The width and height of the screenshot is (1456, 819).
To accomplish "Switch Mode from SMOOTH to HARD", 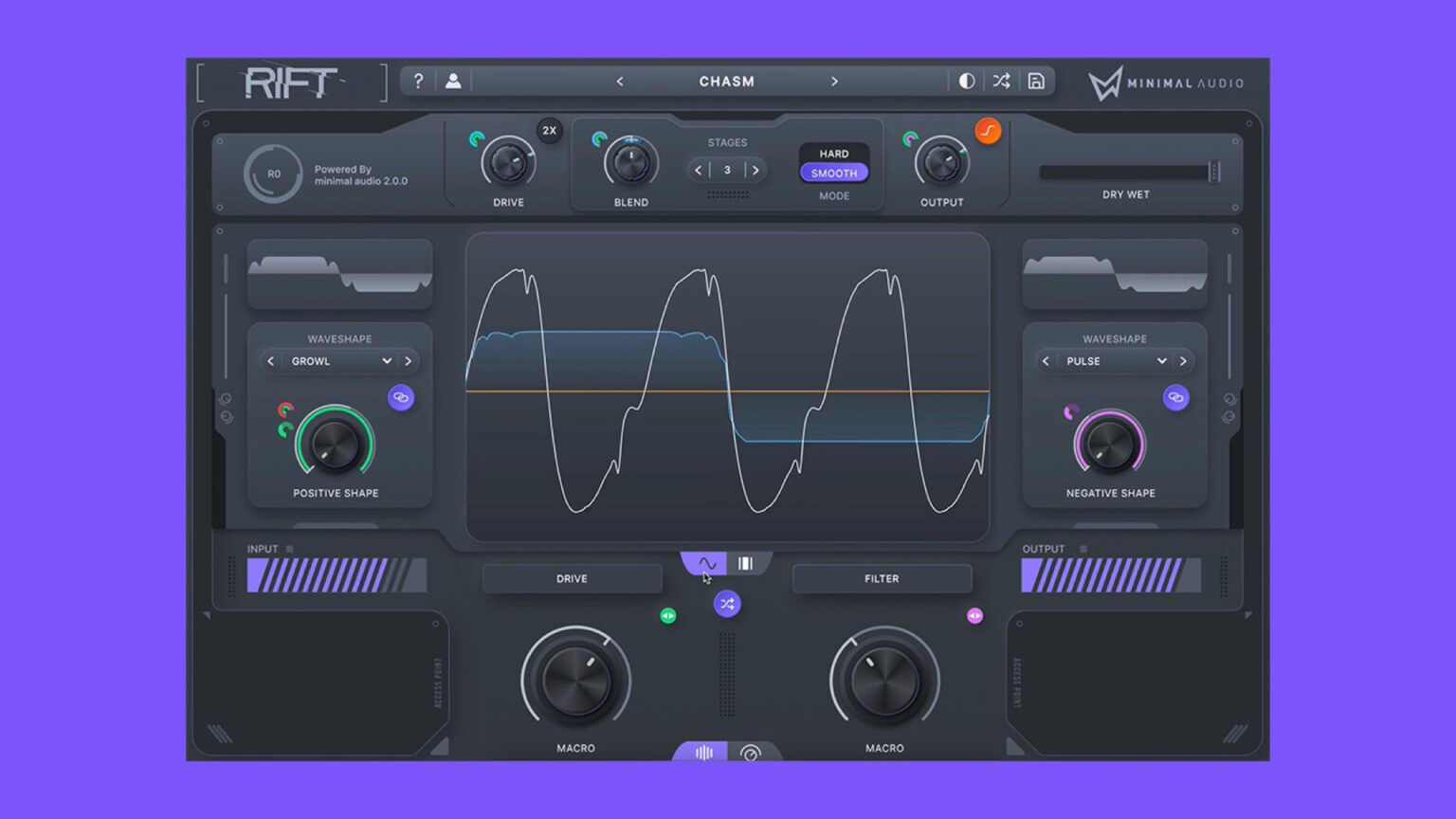I will tap(833, 153).
